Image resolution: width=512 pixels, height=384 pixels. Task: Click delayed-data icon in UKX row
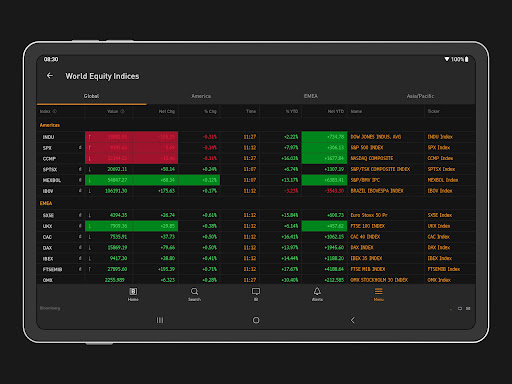coord(80,226)
